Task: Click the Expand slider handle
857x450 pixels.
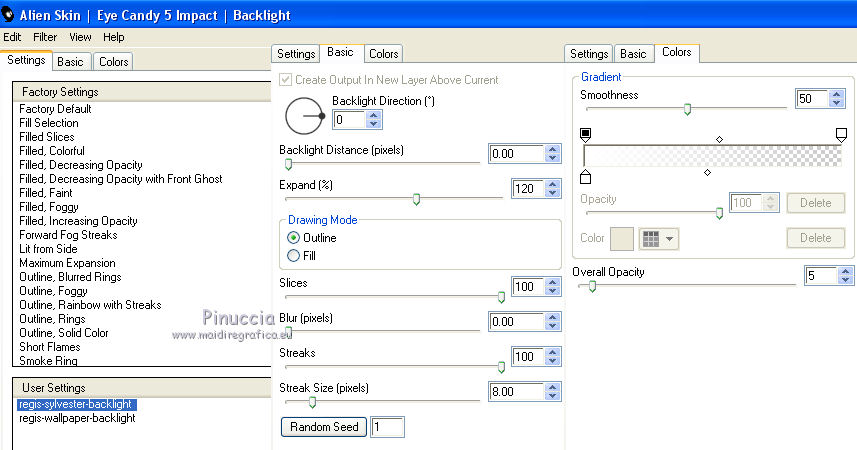Action: [416, 200]
